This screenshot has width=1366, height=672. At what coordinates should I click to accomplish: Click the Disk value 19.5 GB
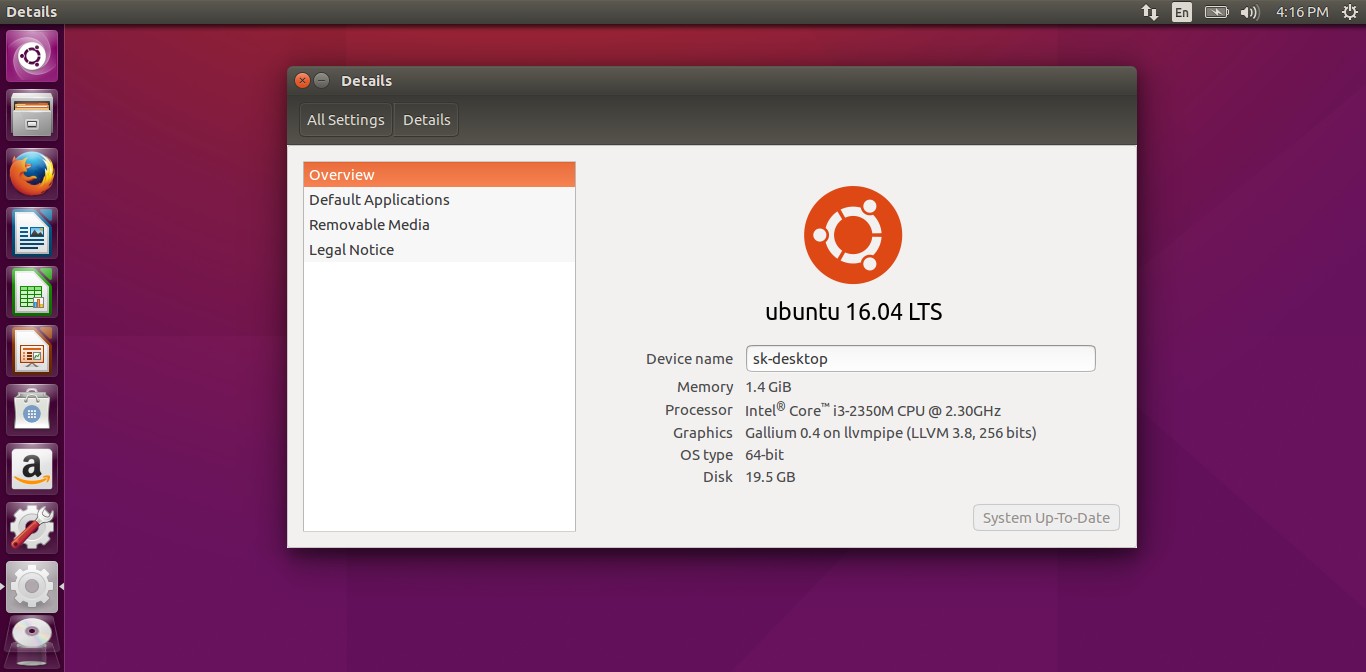[770, 477]
